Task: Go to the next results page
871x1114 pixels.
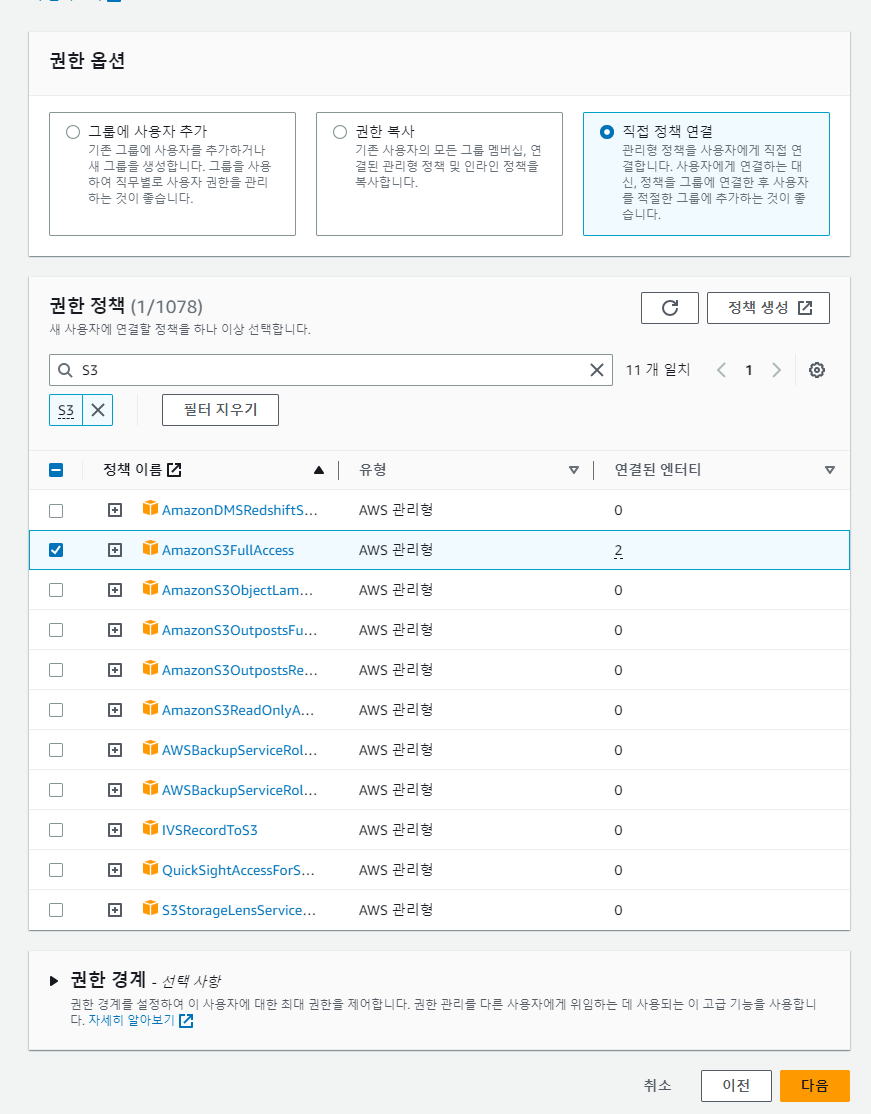Action: click(x=777, y=370)
